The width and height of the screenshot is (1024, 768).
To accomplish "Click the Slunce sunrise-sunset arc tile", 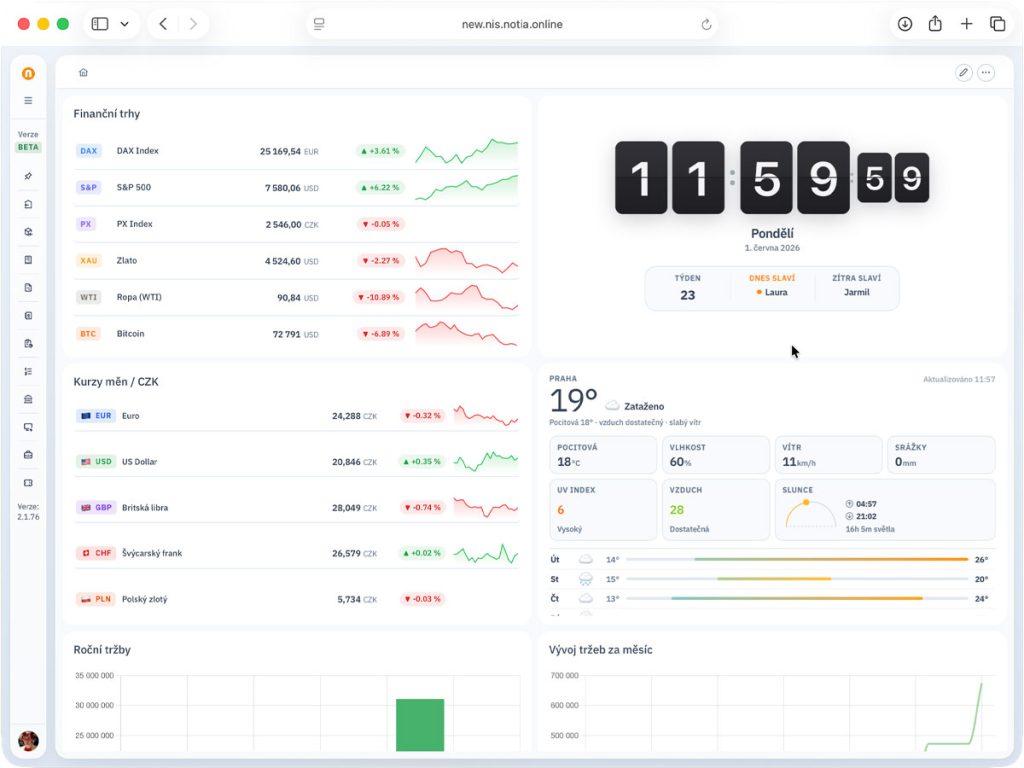I will [x=885, y=509].
